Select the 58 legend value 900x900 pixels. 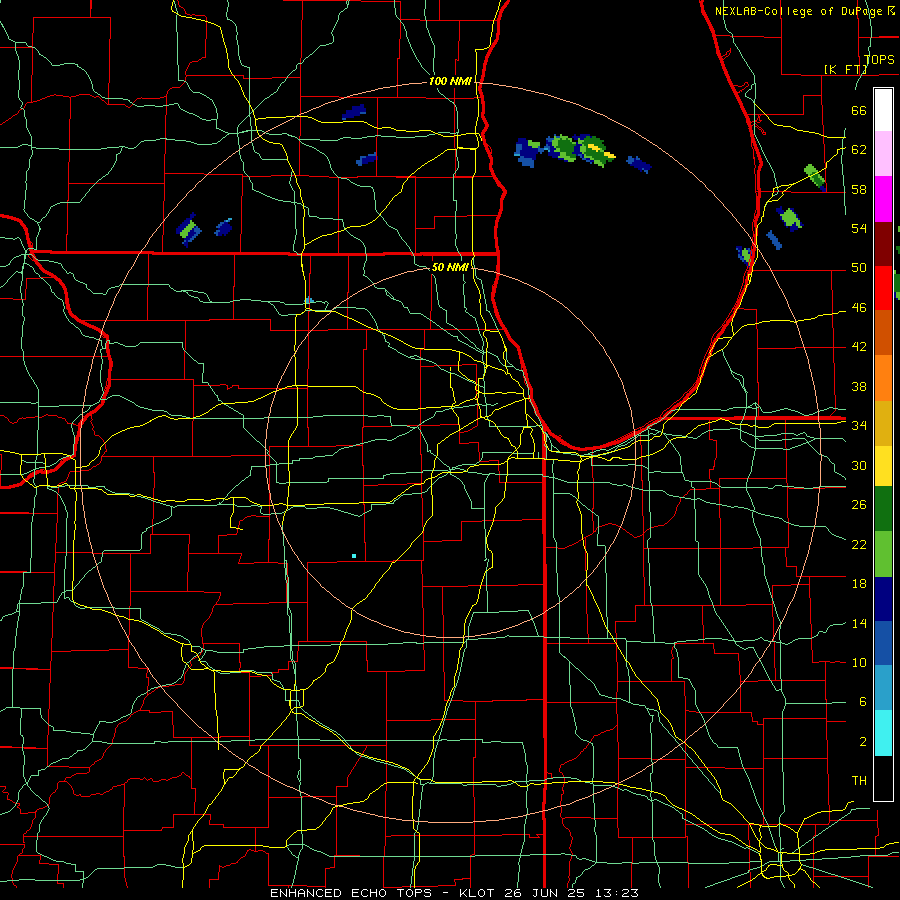pyautogui.click(x=859, y=189)
